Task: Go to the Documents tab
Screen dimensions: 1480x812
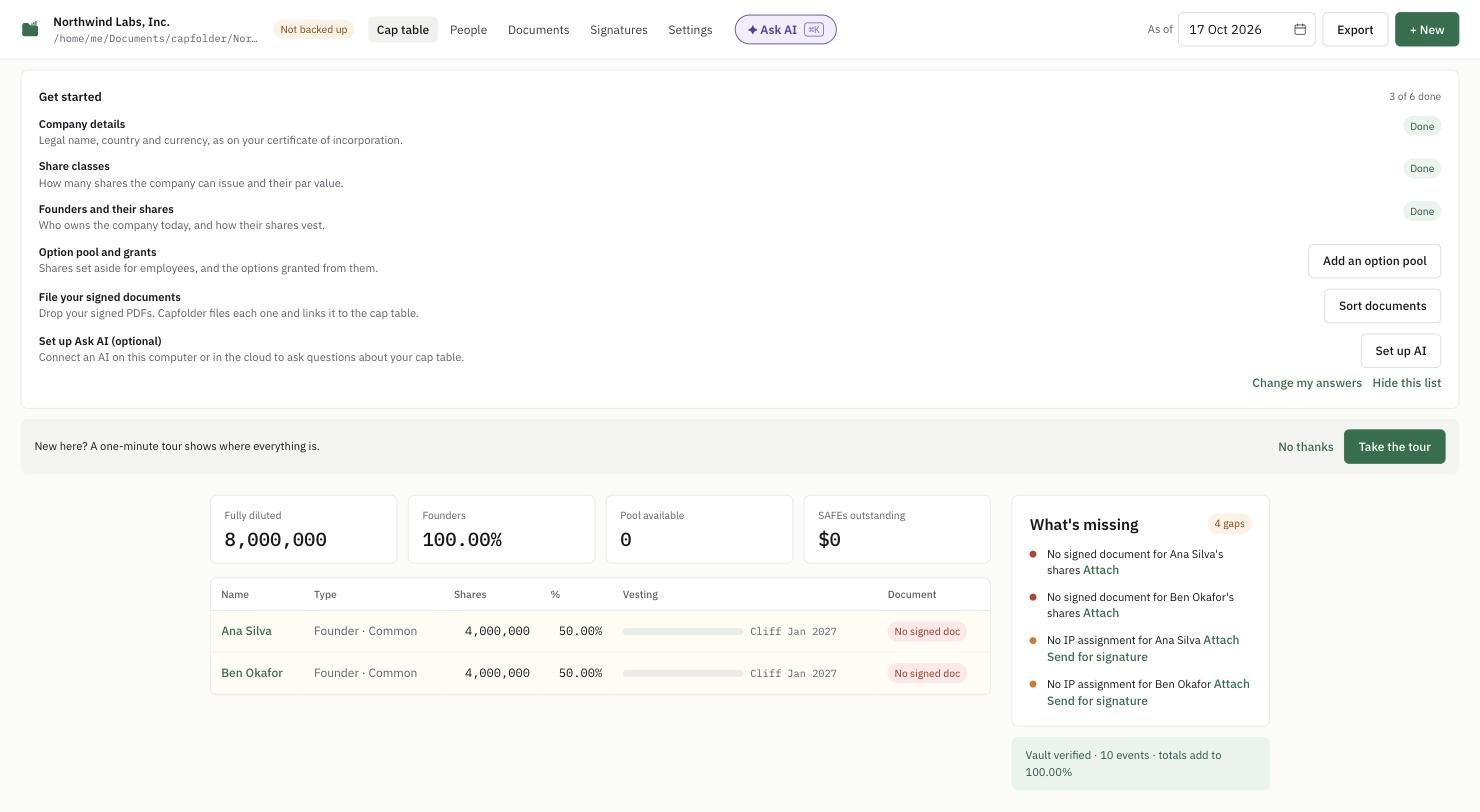Action: (539, 30)
